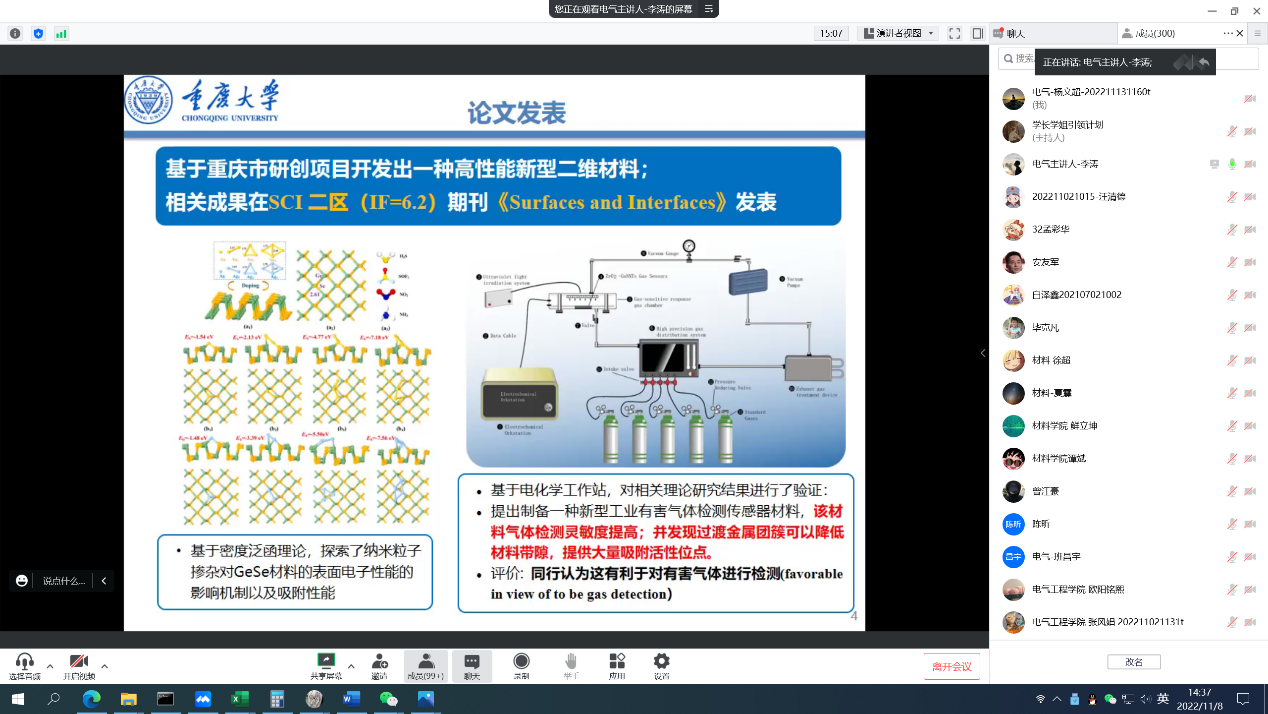The image size is (1268, 714).
Task: Click avatar of 学长学姐引领计划 host
Action: coord(1013,131)
